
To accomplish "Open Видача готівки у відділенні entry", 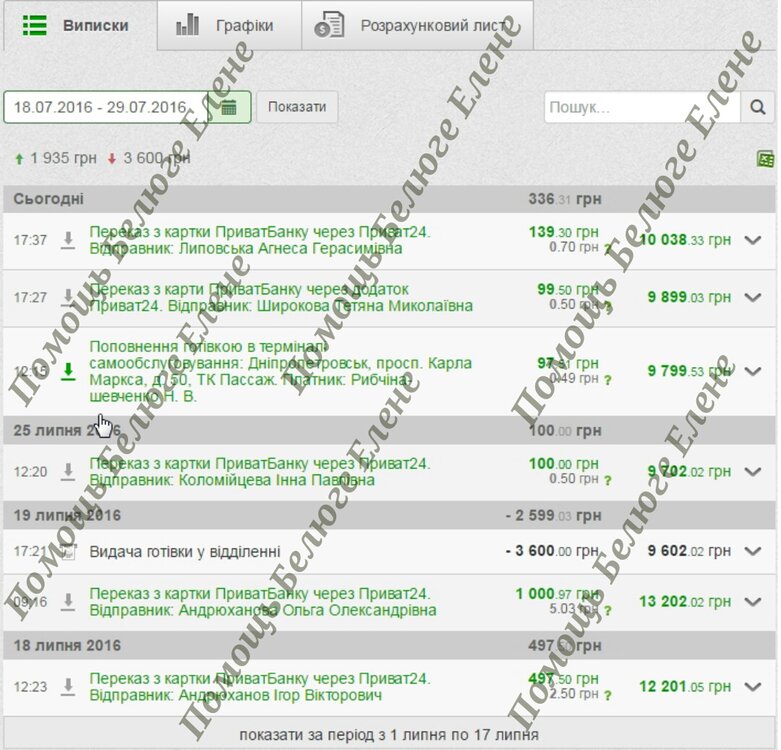I will point(185,552).
